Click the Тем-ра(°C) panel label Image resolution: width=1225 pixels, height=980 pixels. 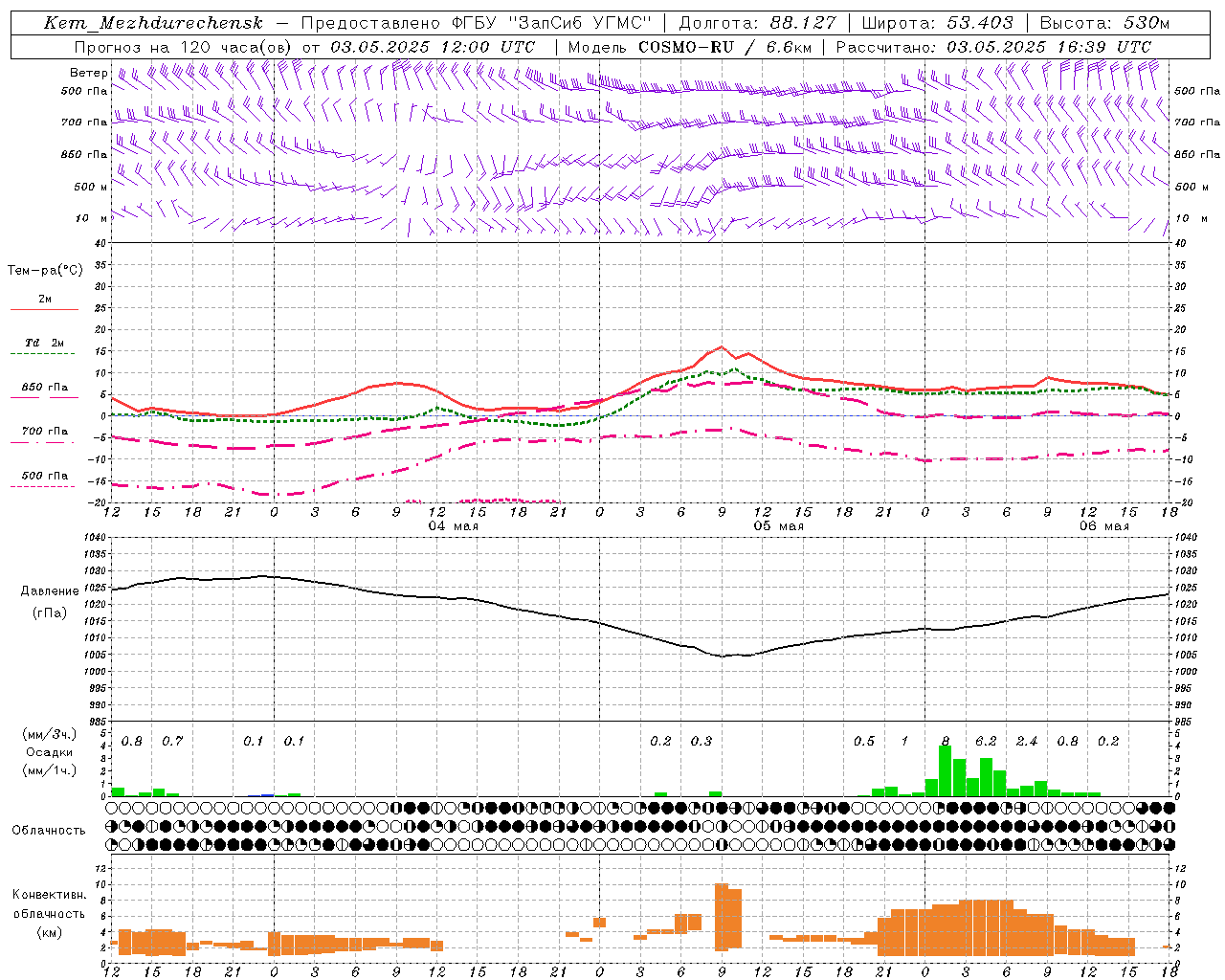(45, 271)
